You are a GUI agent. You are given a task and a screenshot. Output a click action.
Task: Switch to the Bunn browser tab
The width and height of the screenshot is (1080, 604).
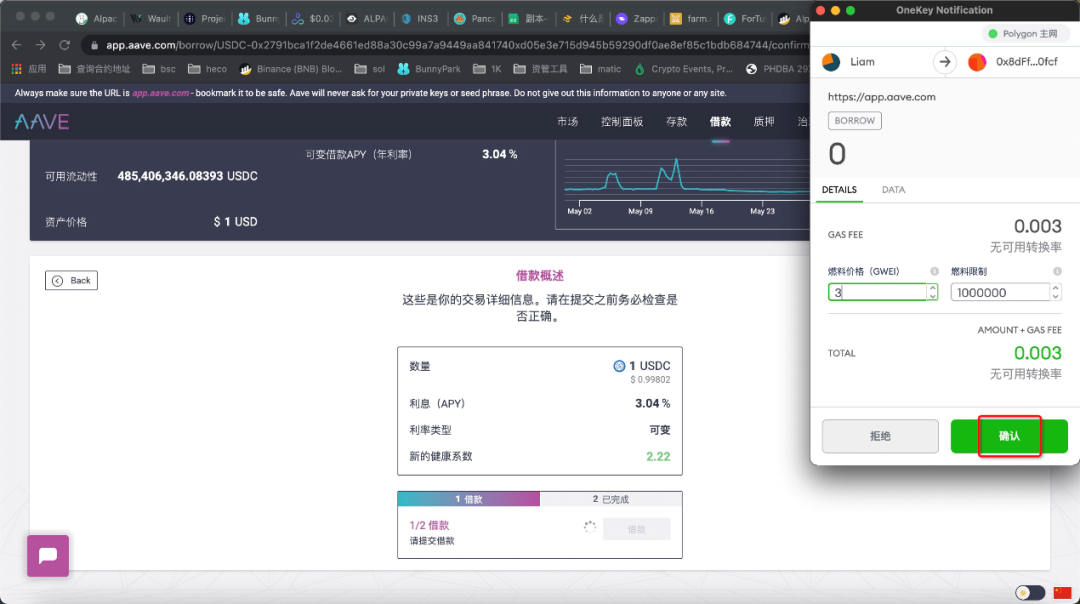(x=259, y=19)
